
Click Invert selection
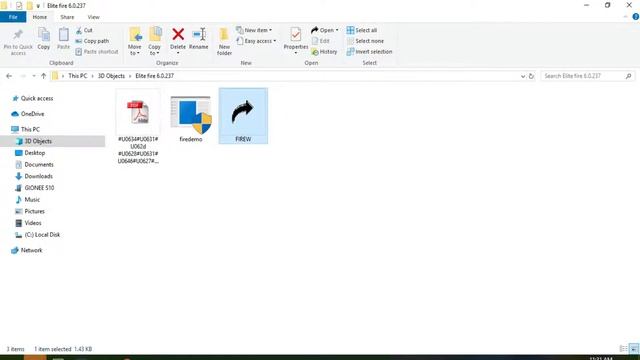(369, 52)
